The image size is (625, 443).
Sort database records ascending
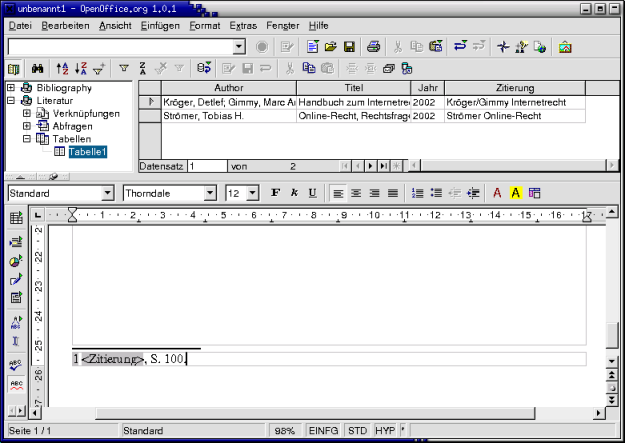click(x=61, y=69)
